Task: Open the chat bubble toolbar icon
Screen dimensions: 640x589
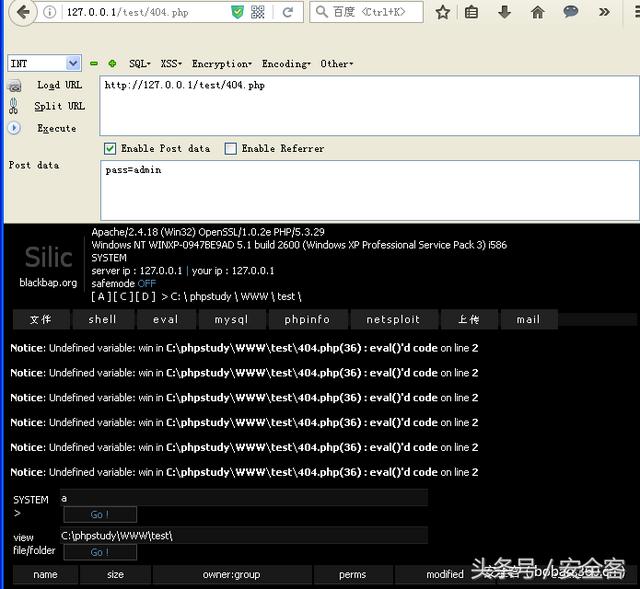Action: (571, 12)
